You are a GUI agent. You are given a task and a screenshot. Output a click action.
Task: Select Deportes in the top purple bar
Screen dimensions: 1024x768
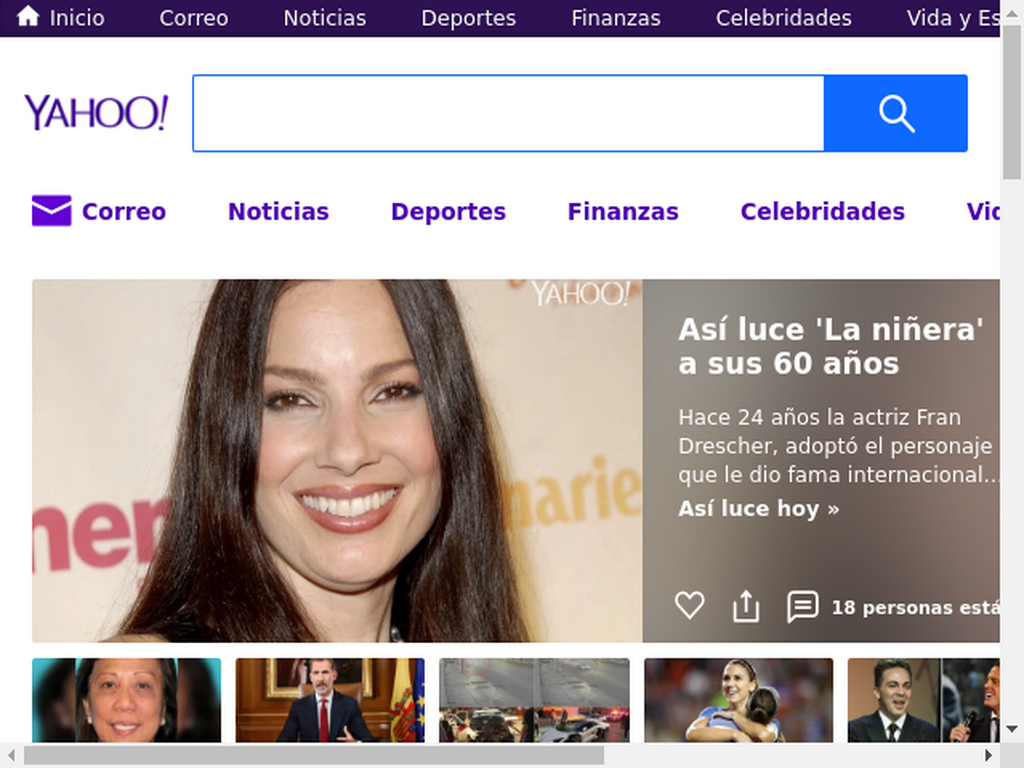pyautogui.click(x=468, y=18)
